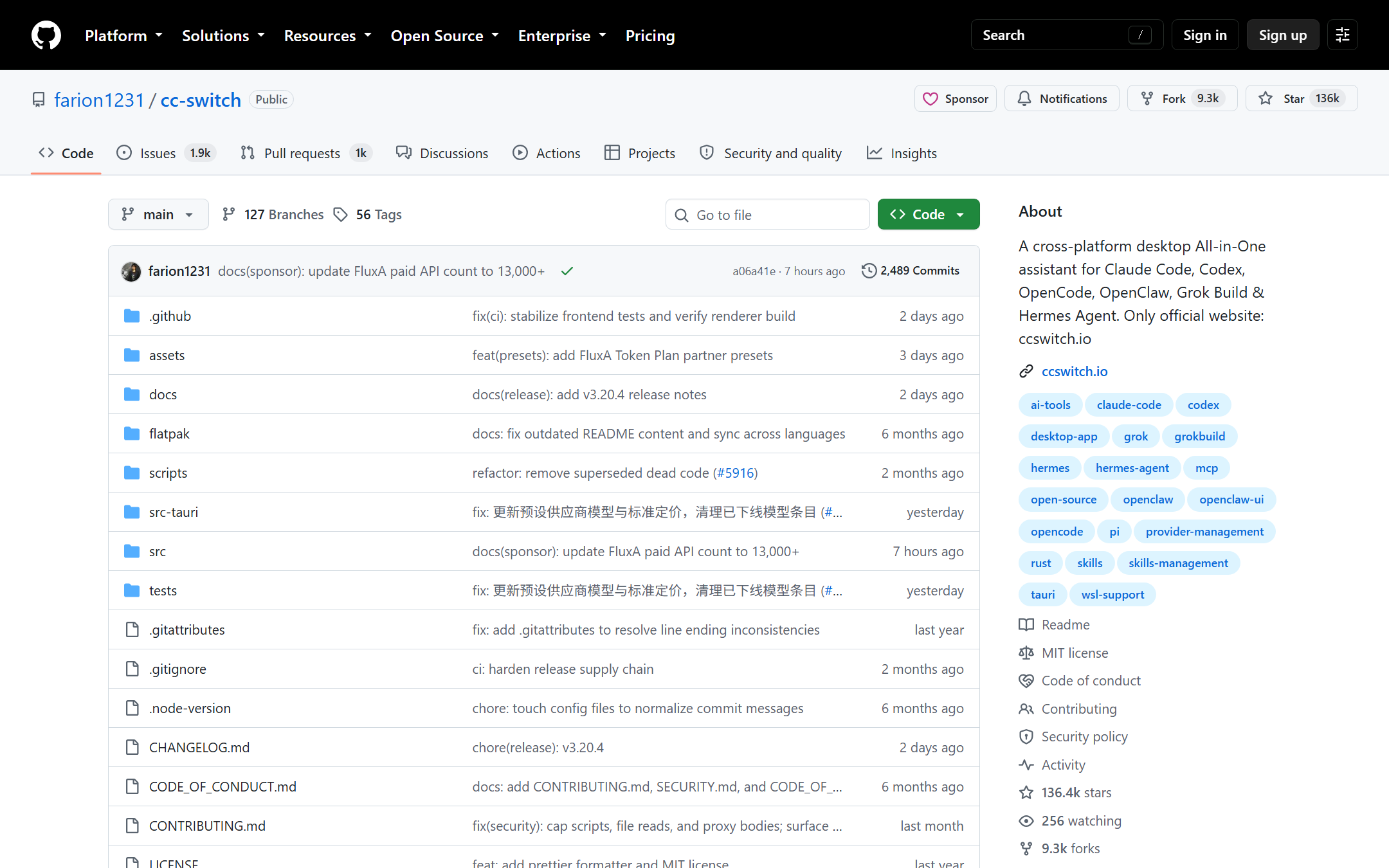Expand the Resources menu
1389x868 pixels.
click(x=328, y=35)
